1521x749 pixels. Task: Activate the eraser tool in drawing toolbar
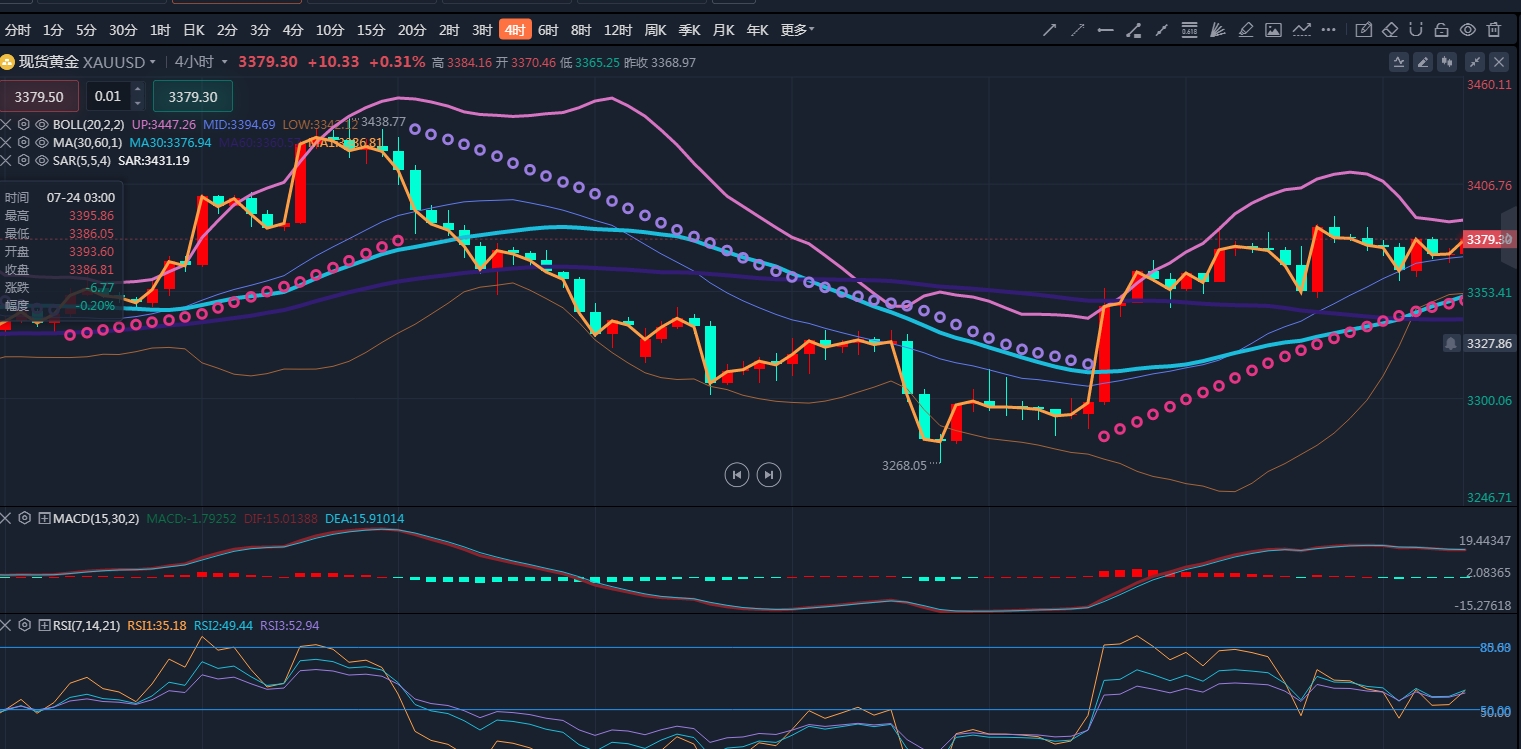1390,30
